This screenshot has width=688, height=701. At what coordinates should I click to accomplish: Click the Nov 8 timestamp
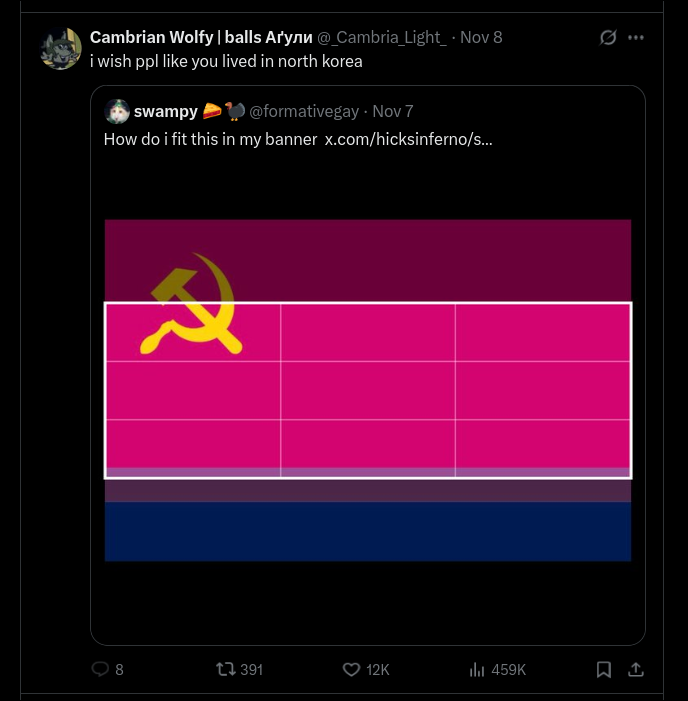coord(481,37)
